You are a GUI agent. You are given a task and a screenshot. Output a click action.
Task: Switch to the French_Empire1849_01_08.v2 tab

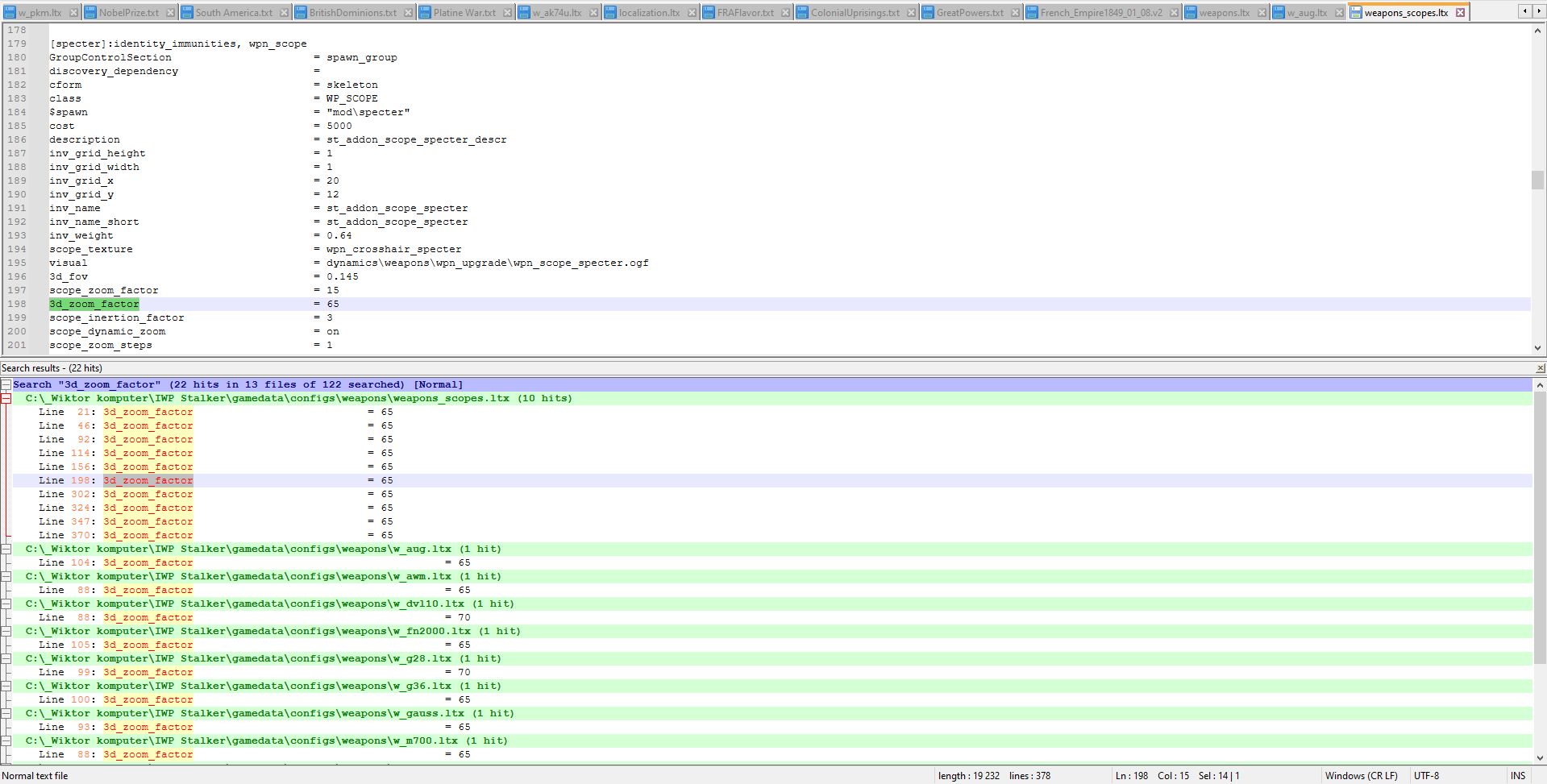1101,13
